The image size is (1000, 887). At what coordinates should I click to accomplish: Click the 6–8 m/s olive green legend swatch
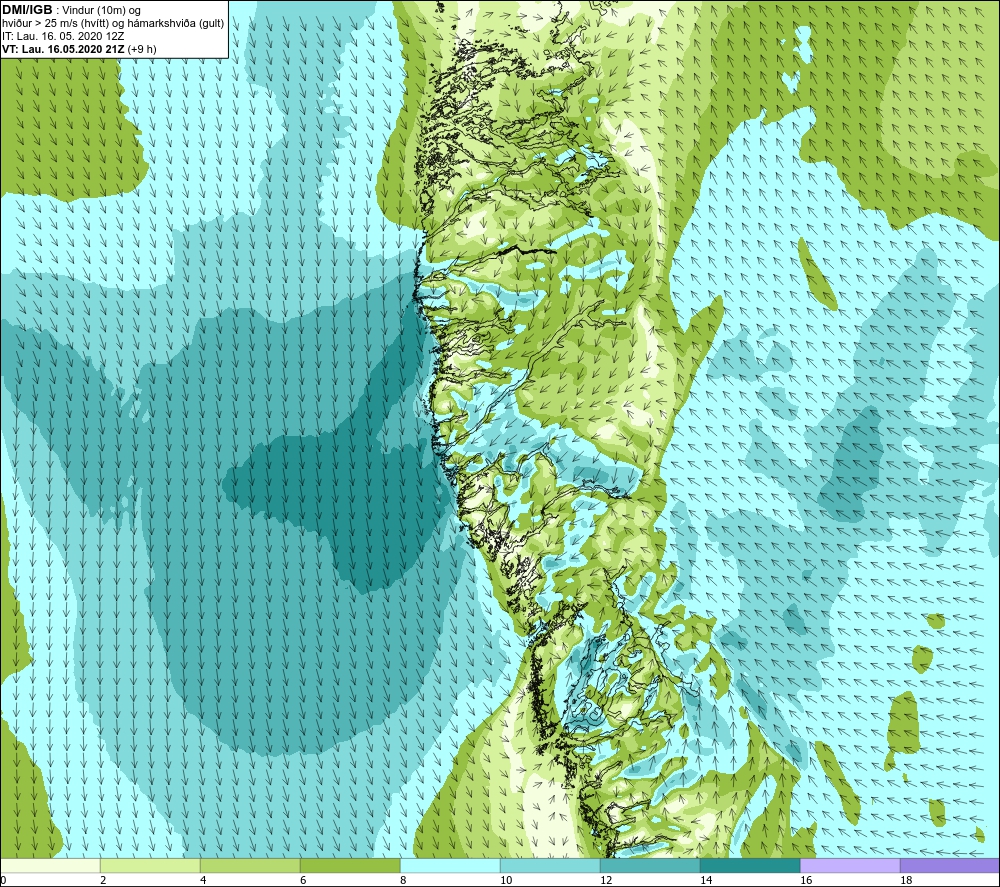(x=350, y=865)
